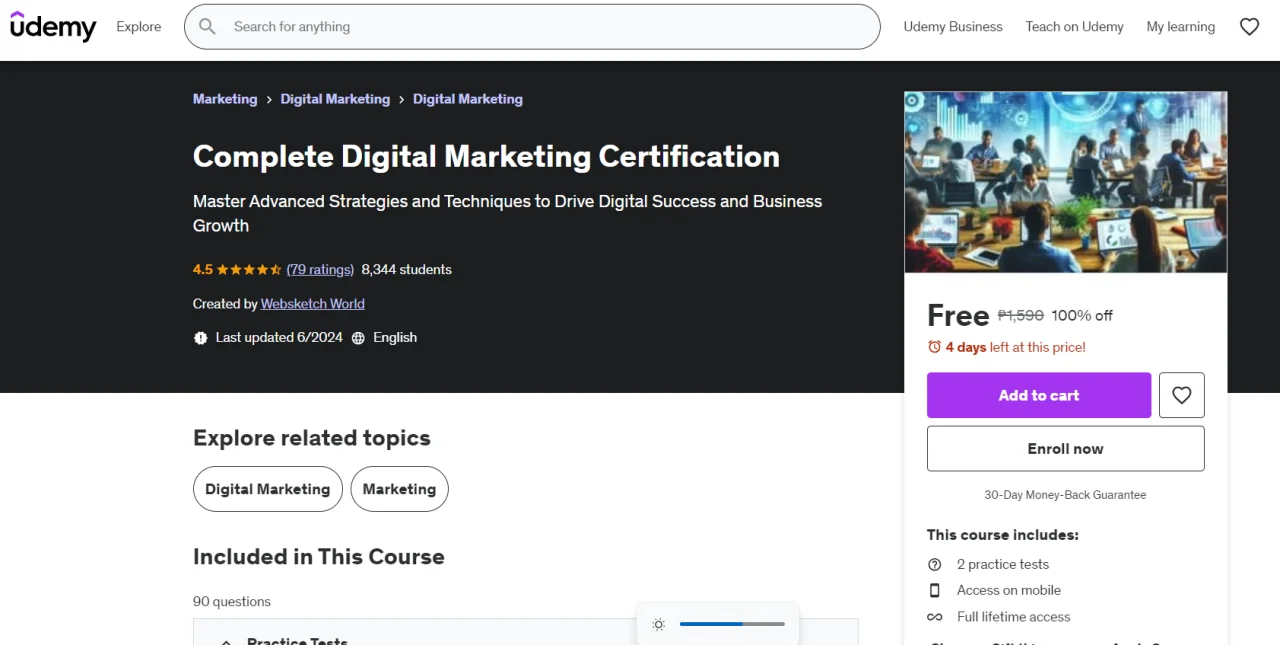
Task: Click the '90 questions' text
Action: [x=232, y=602]
